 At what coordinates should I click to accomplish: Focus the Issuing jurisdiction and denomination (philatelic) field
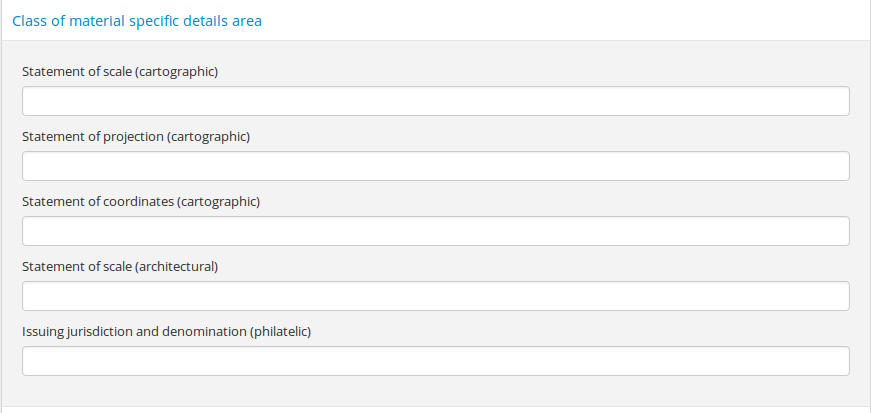click(x=435, y=361)
